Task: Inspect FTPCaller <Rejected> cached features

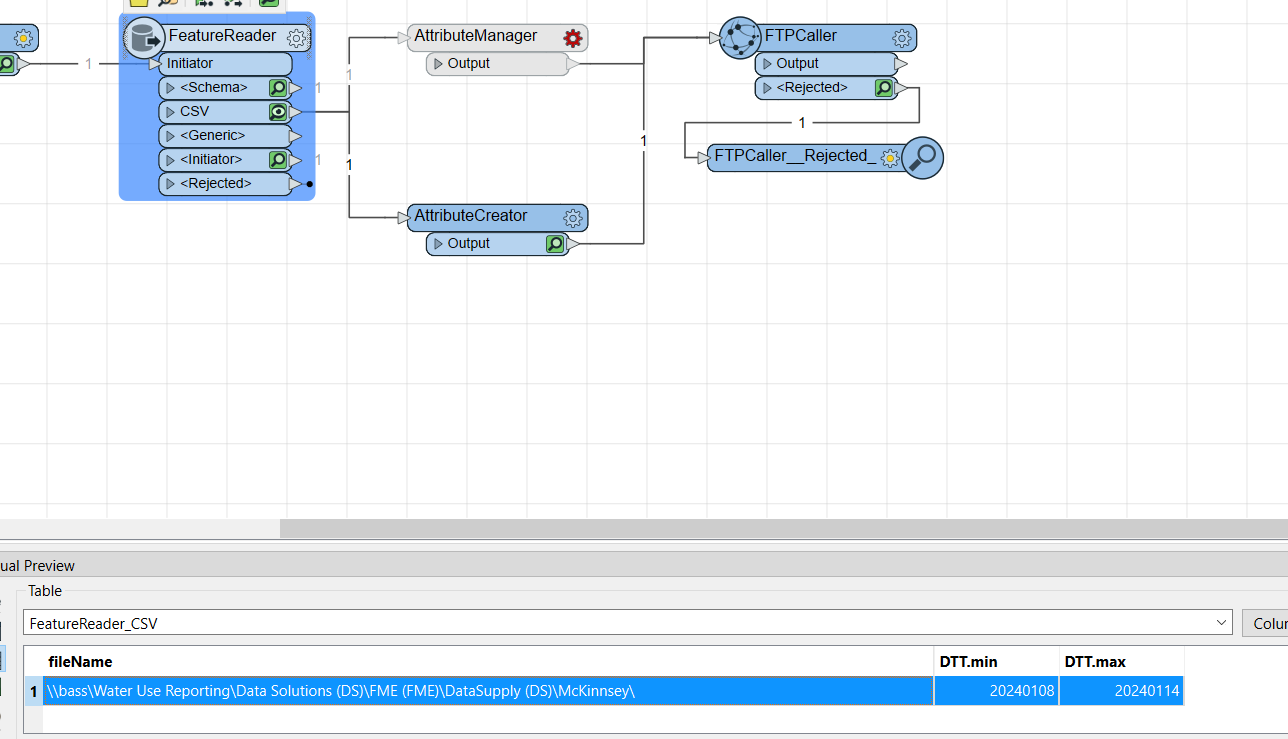Action: 884,88
